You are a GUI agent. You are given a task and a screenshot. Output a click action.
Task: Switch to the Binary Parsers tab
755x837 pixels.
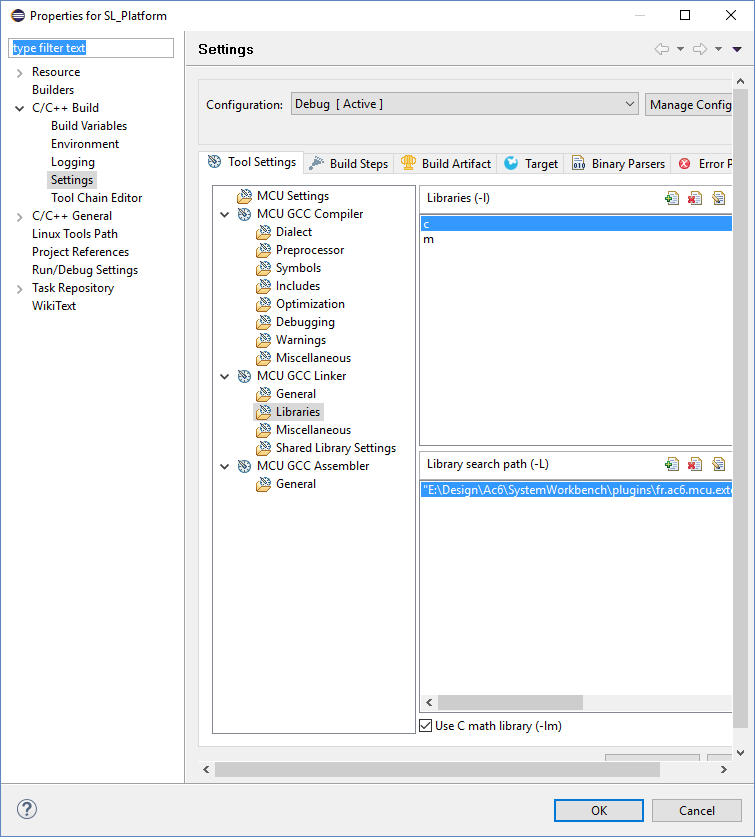point(618,163)
